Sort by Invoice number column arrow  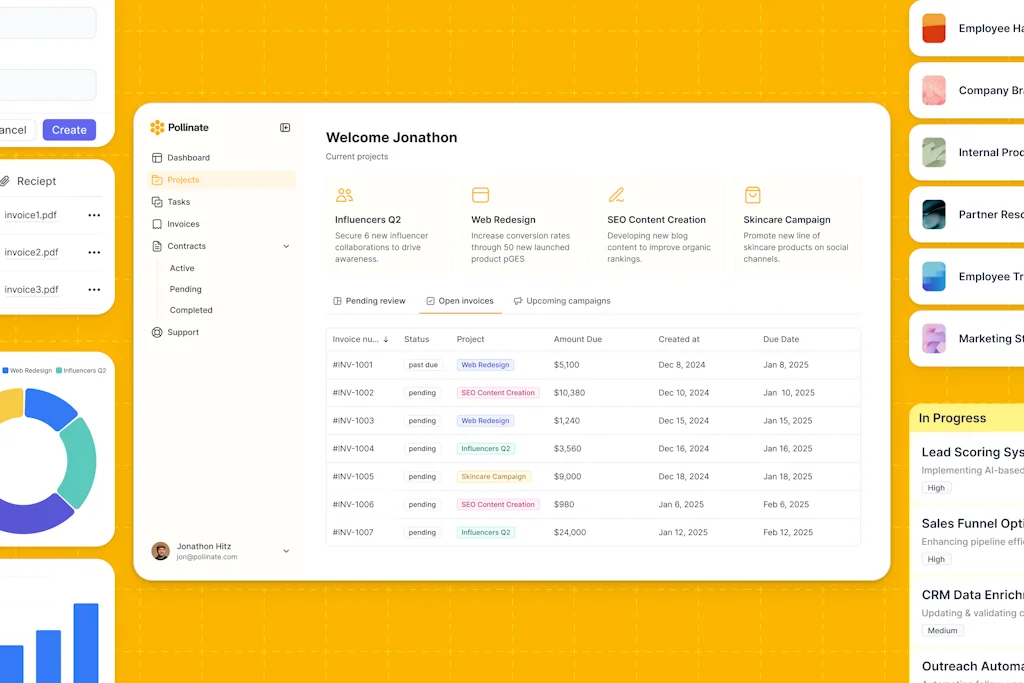pos(386,340)
